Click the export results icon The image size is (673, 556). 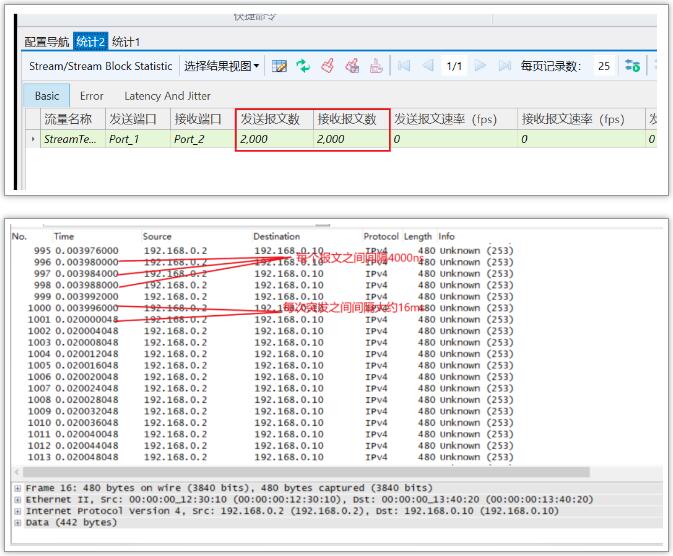pyautogui.click(x=376, y=66)
